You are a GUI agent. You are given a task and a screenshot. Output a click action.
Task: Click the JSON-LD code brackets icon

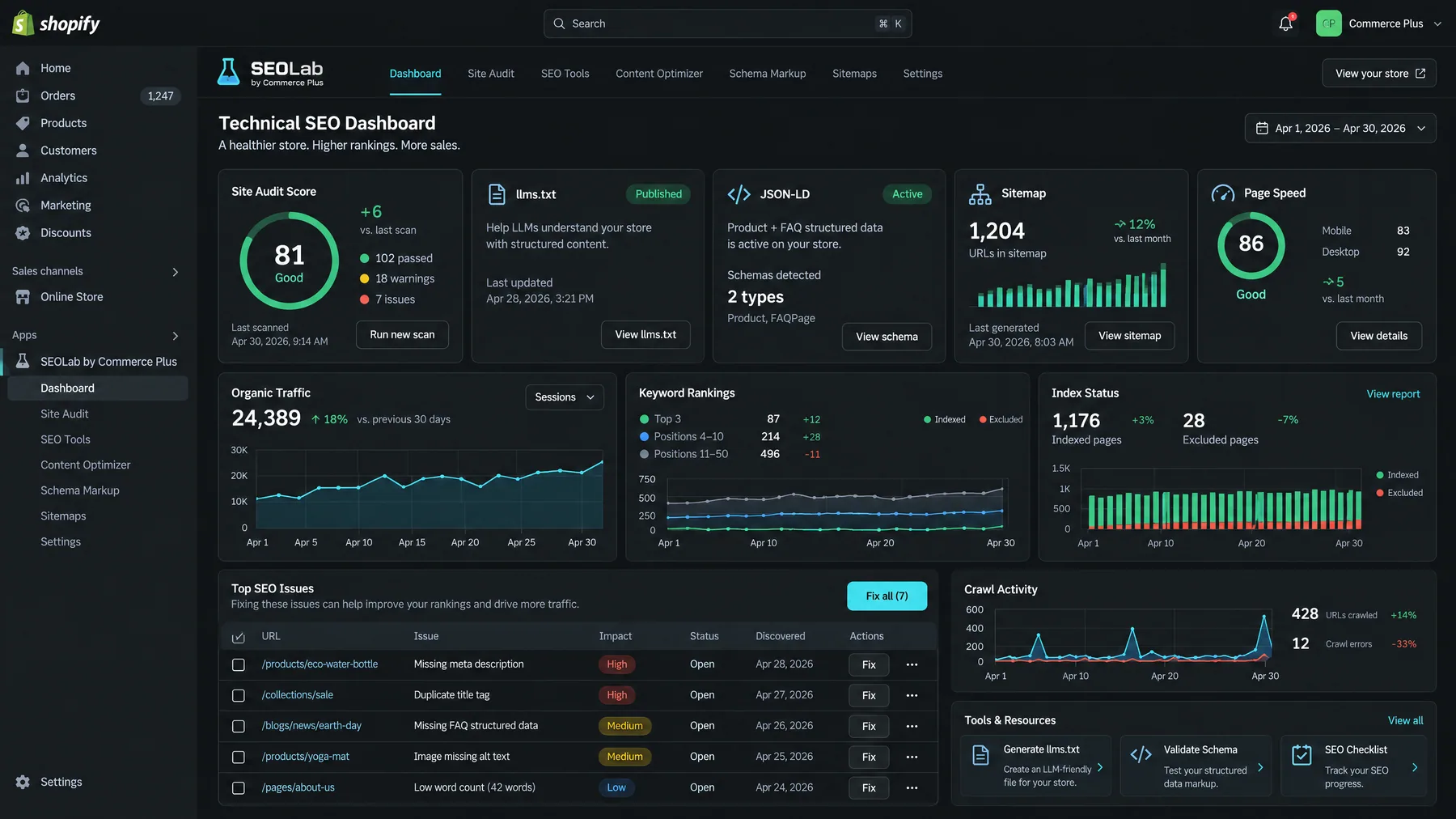click(x=739, y=194)
